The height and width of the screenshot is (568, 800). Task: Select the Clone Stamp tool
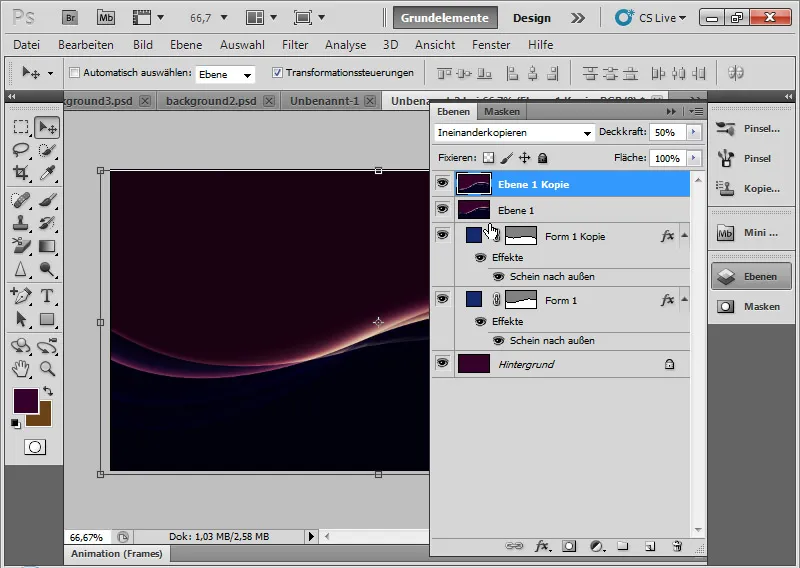[21, 223]
